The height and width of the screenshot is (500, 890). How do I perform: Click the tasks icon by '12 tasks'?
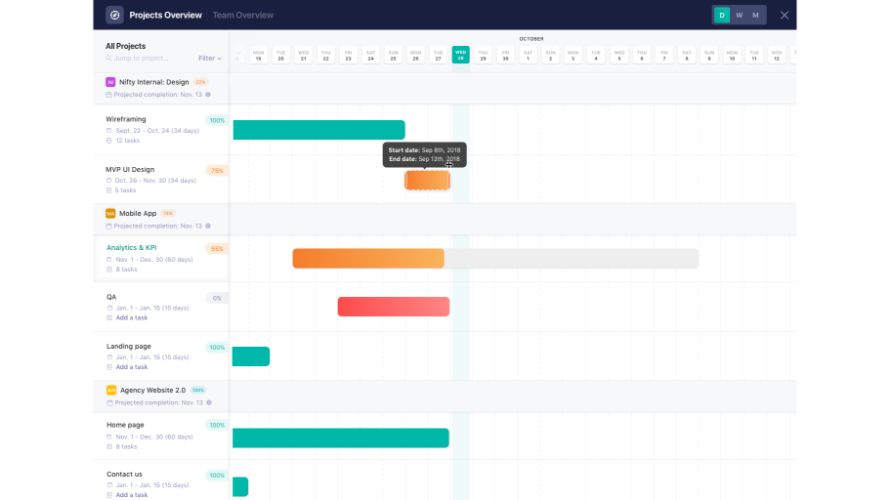[x=109, y=141]
